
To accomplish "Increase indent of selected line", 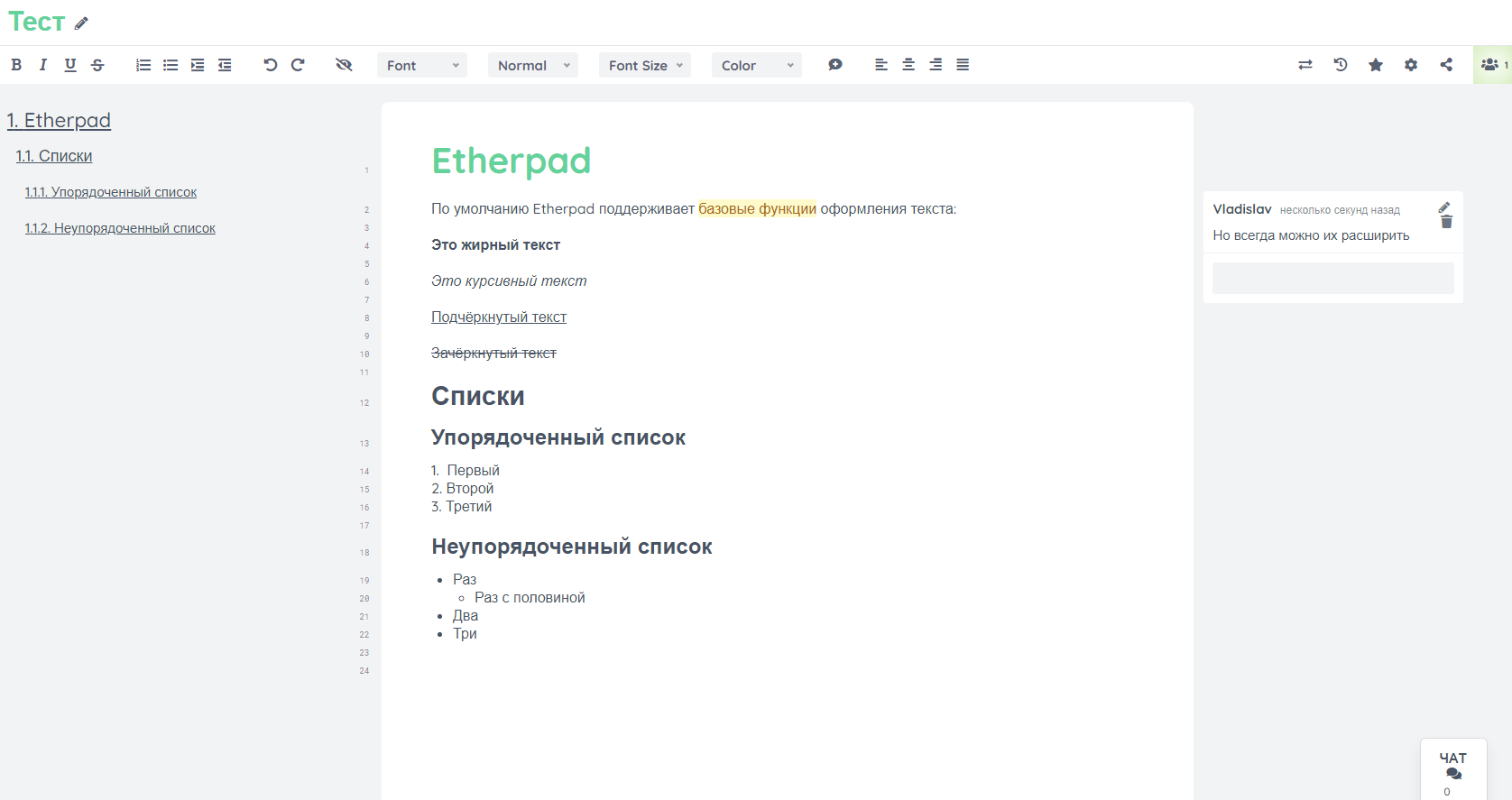I will [x=198, y=65].
